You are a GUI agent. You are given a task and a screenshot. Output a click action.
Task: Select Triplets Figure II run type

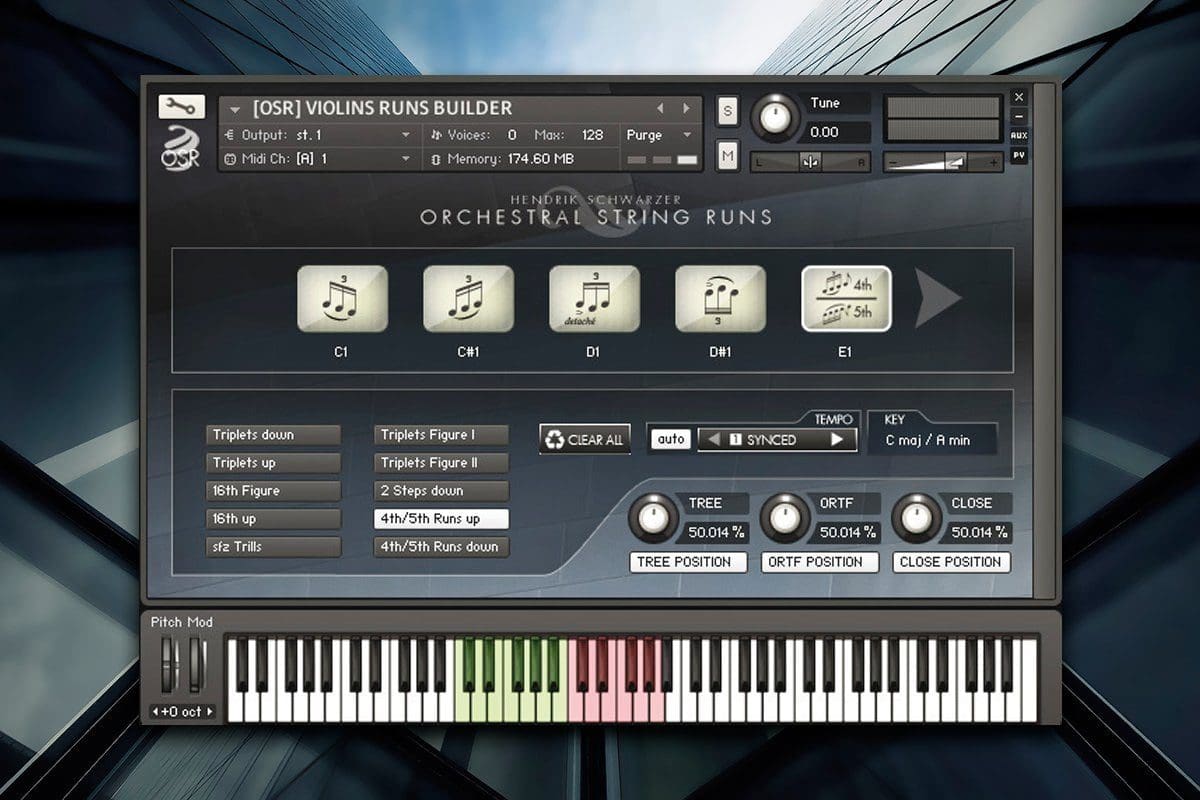click(442, 463)
